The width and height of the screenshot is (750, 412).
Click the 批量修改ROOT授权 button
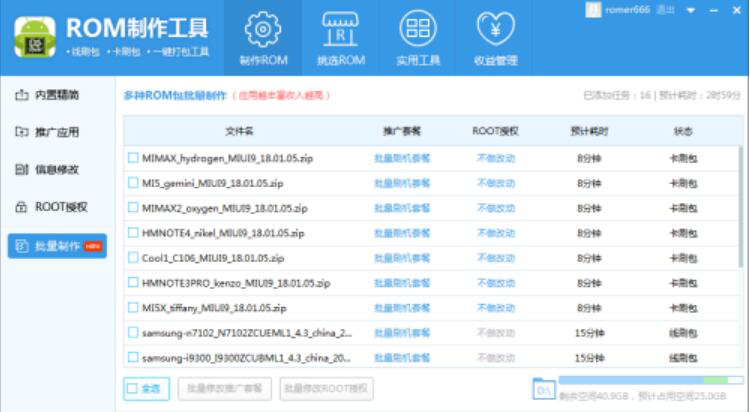(326, 389)
